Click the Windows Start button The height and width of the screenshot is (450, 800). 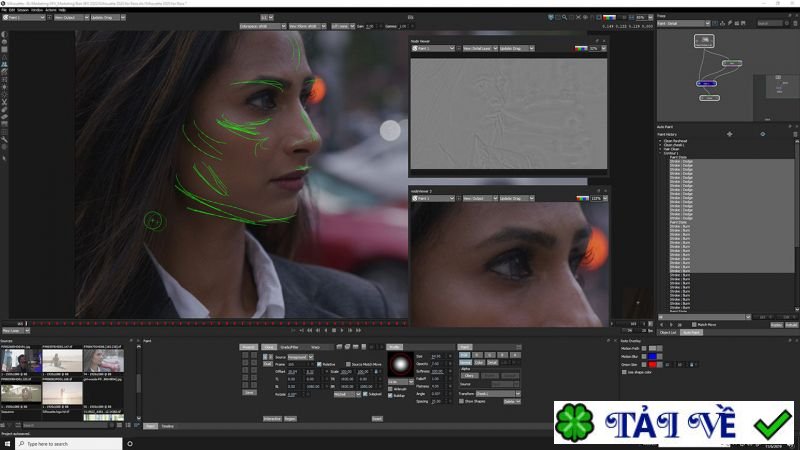[x=6, y=443]
